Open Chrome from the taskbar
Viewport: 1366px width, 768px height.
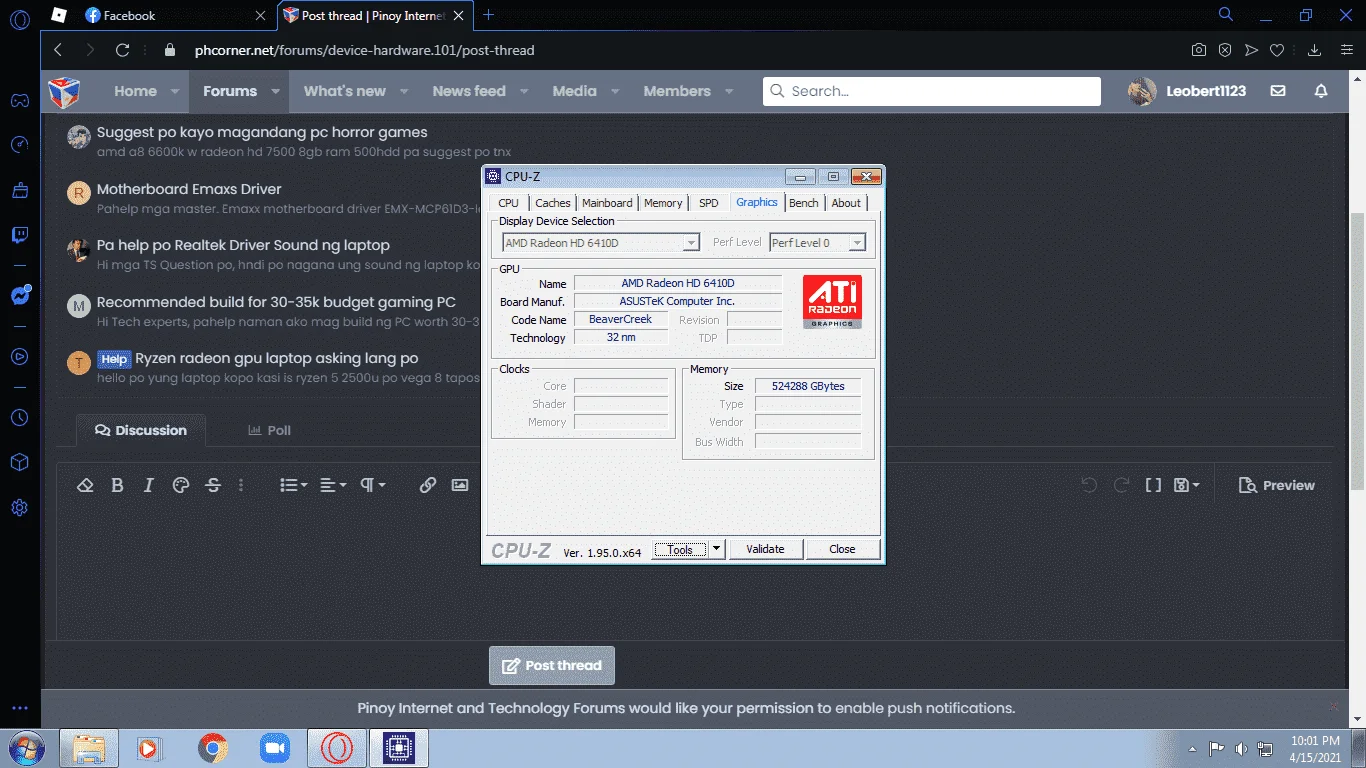tap(212, 748)
